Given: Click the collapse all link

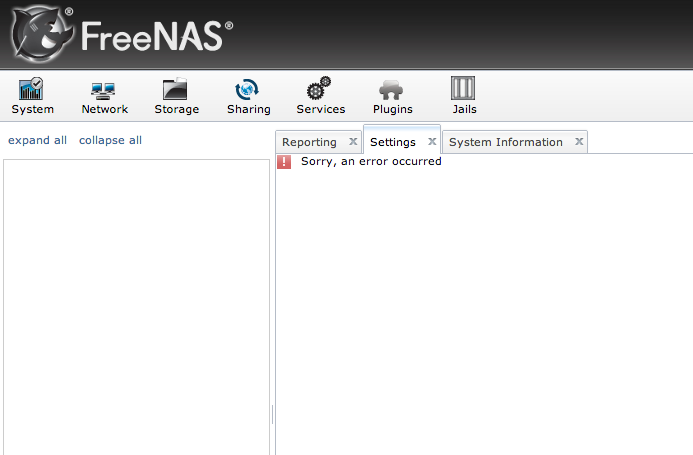Looking at the screenshot, I should (x=110, y=141).
